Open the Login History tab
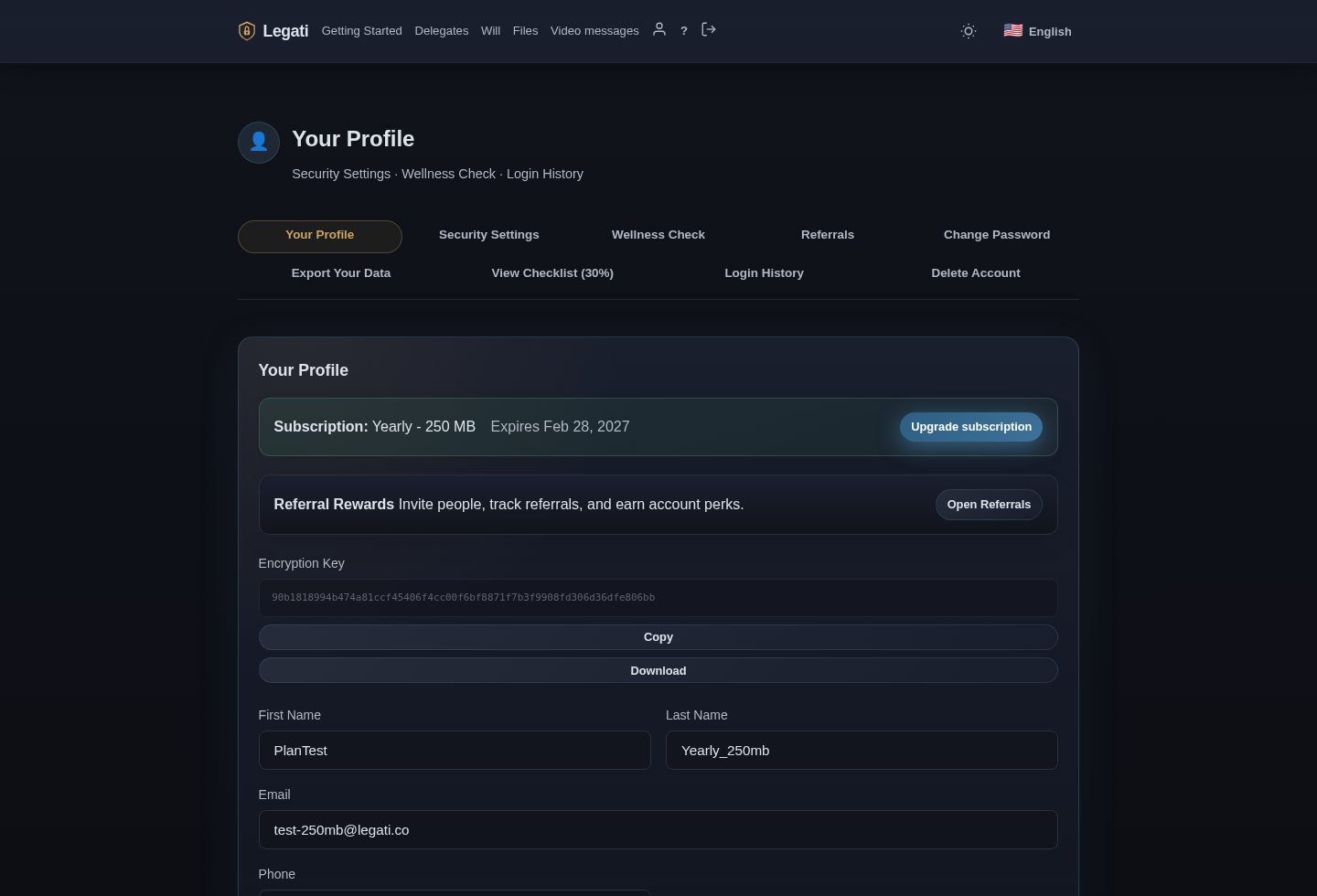1317x896 pixels. coord(765,273)
